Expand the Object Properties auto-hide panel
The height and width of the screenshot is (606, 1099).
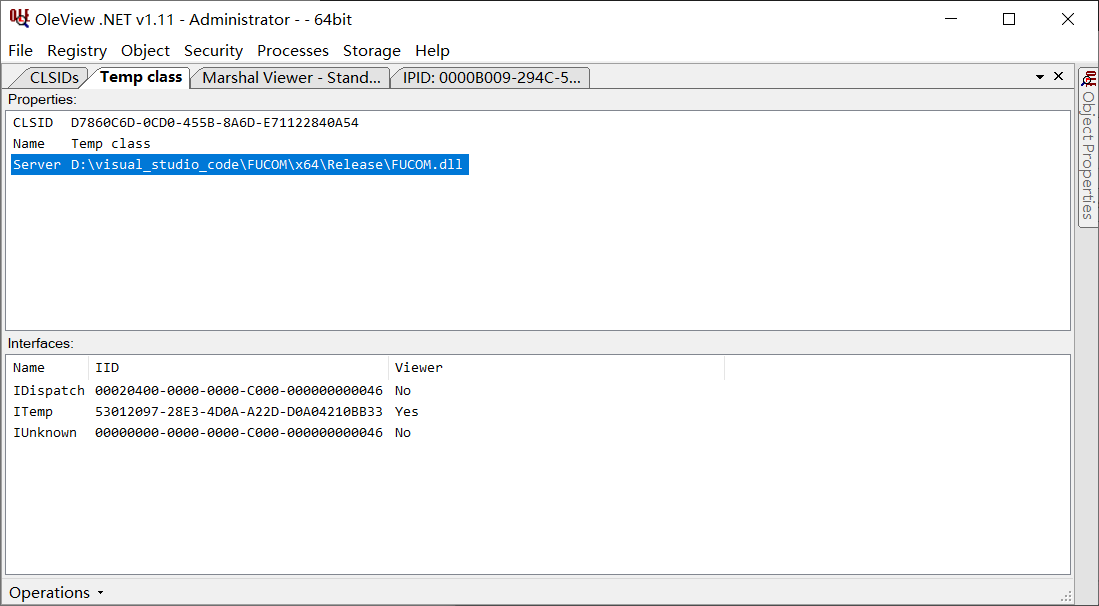(1088, 147)
